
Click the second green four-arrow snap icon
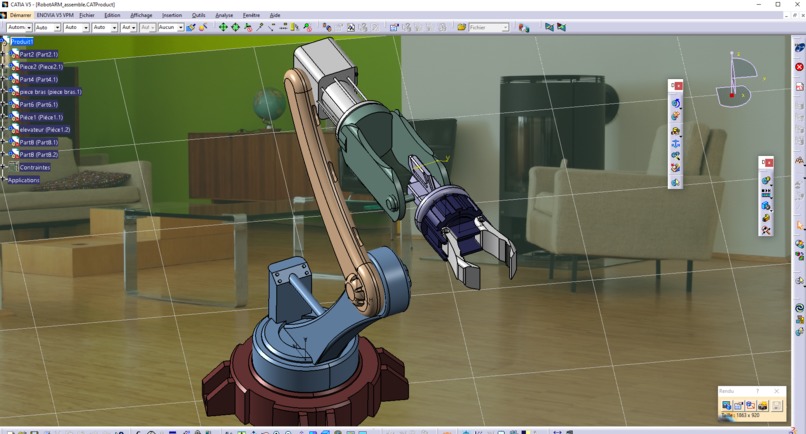pyautogui.click(x=235, y=27)
